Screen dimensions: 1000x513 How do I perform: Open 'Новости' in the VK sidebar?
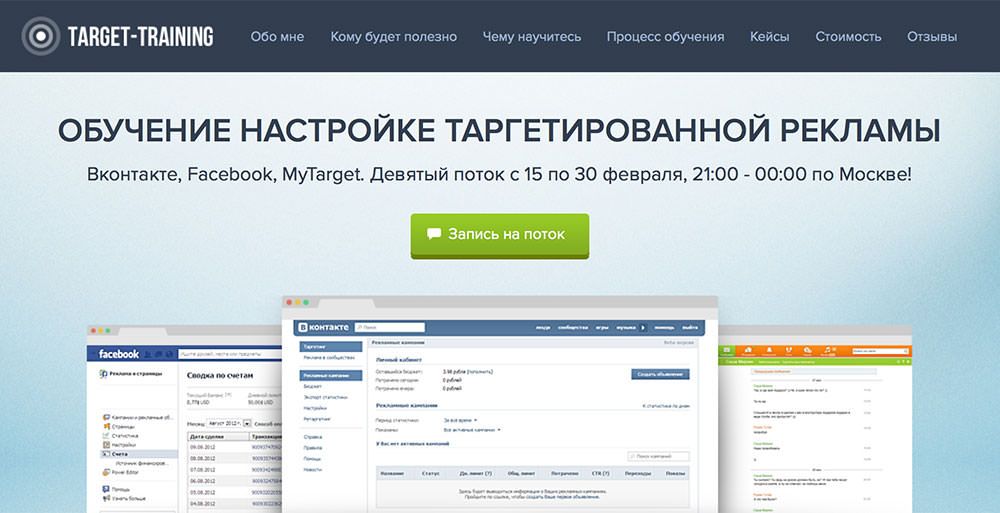[x=312, y=470]
